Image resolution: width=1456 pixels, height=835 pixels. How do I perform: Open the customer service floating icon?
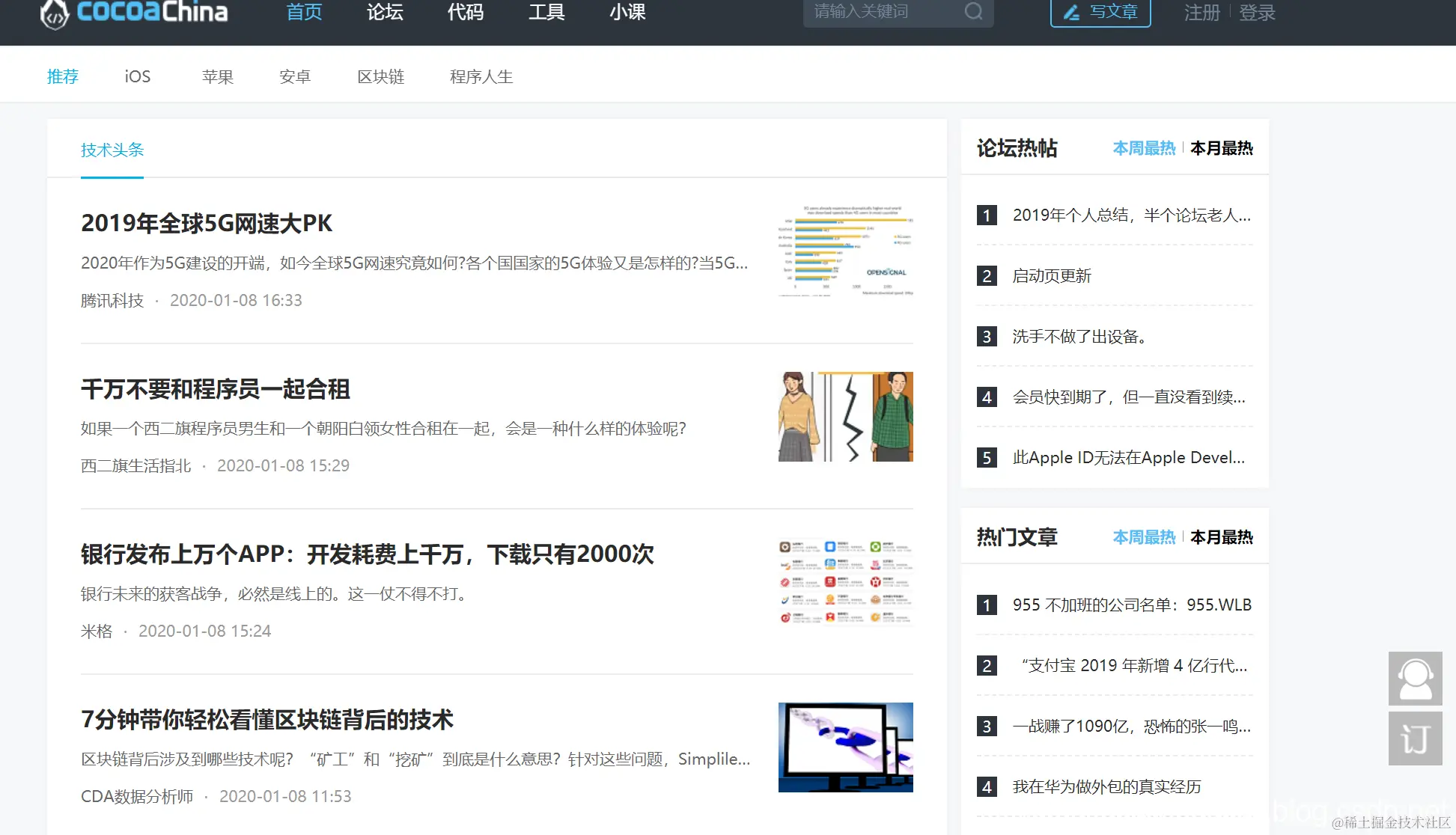[x=1415, y=678]
